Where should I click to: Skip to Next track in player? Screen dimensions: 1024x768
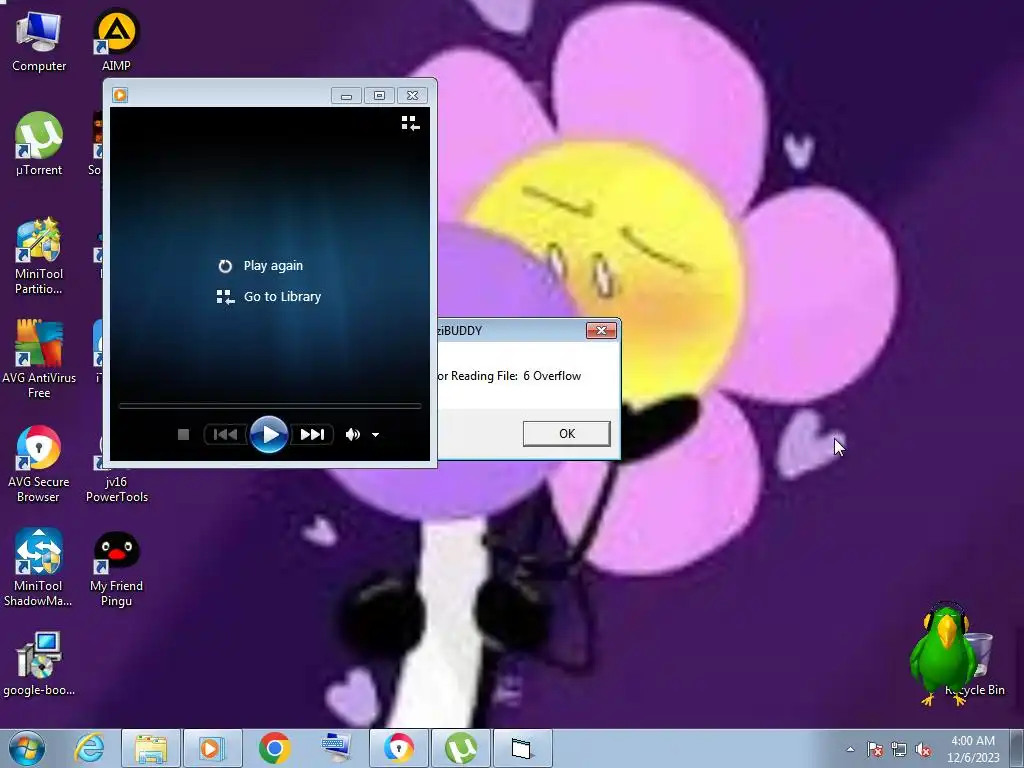click(x=312, y=434)
